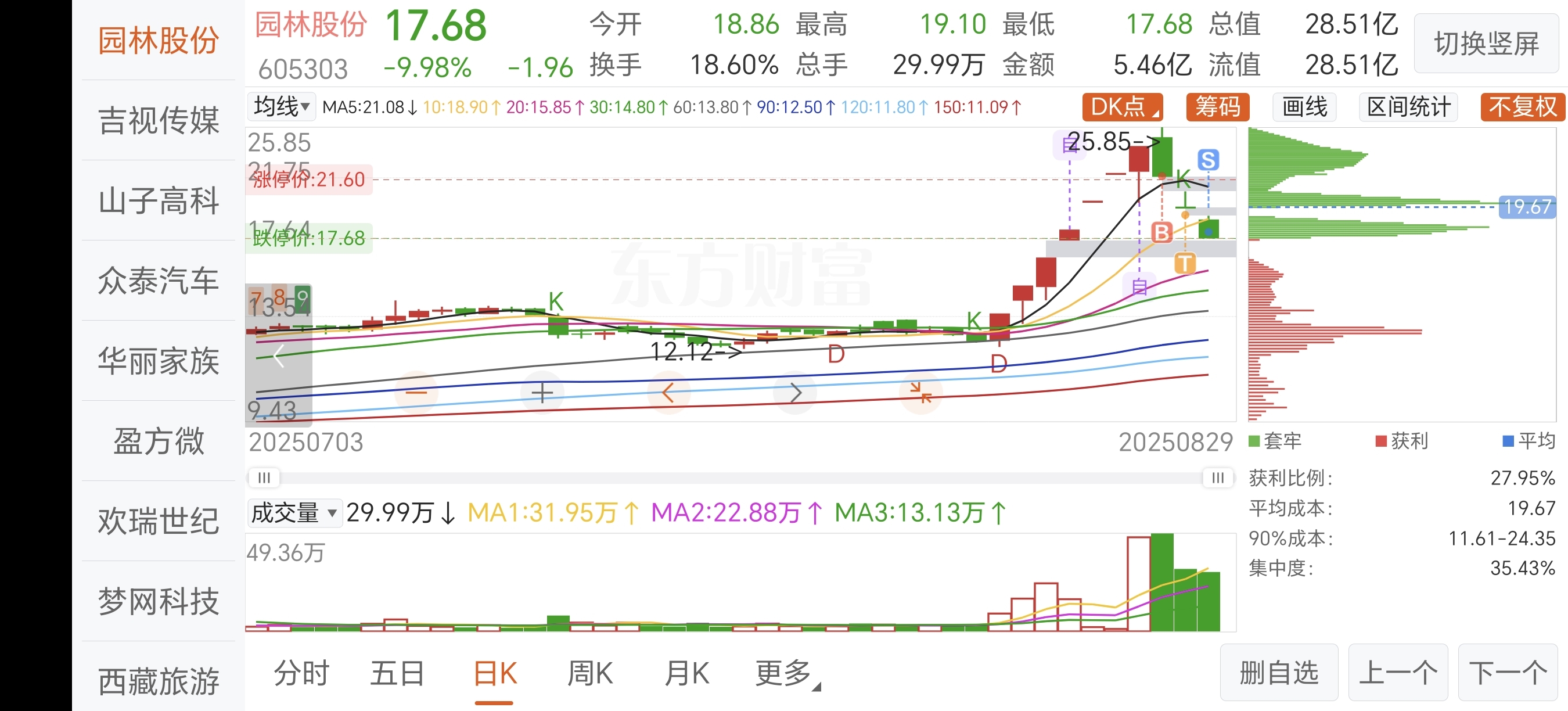Shift the chart right with the gray arrow
Viewport: 1568px width, 711px height.
point(794,393)
